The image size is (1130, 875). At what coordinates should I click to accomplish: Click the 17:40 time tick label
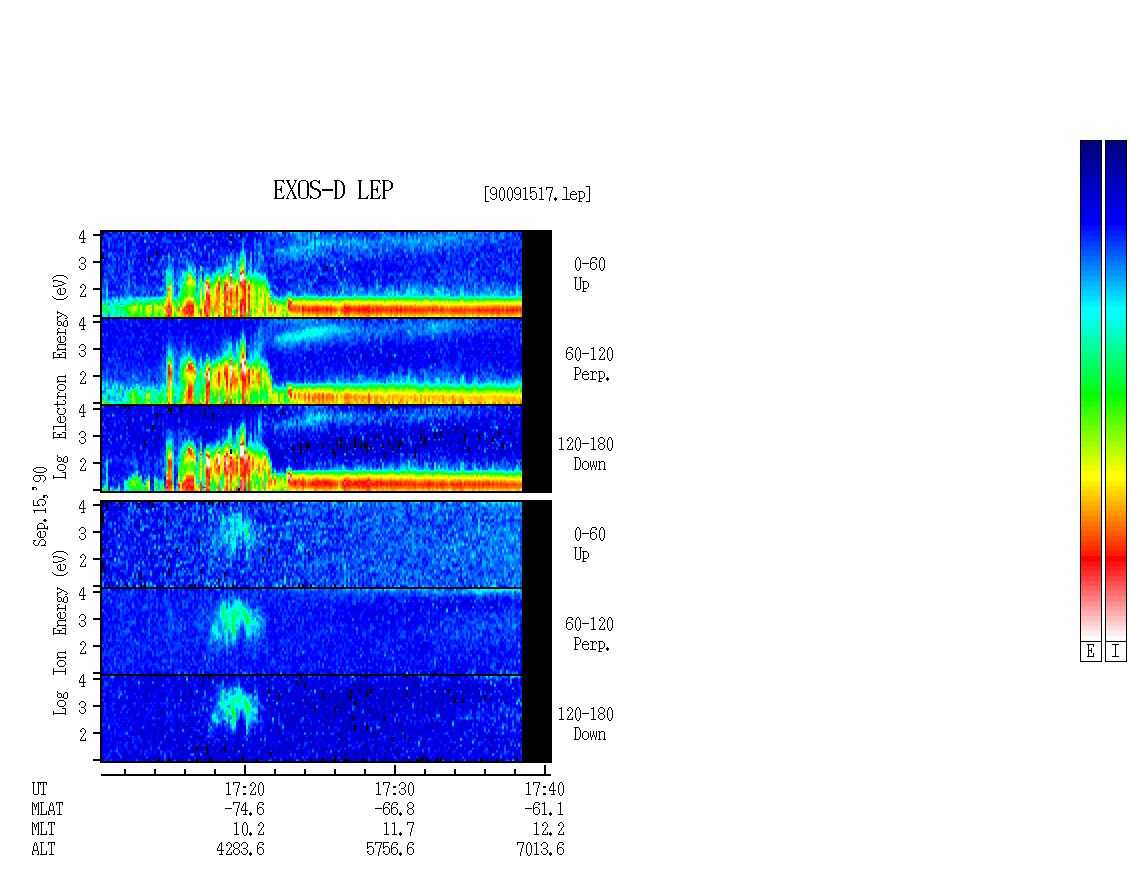coord(544,789)
